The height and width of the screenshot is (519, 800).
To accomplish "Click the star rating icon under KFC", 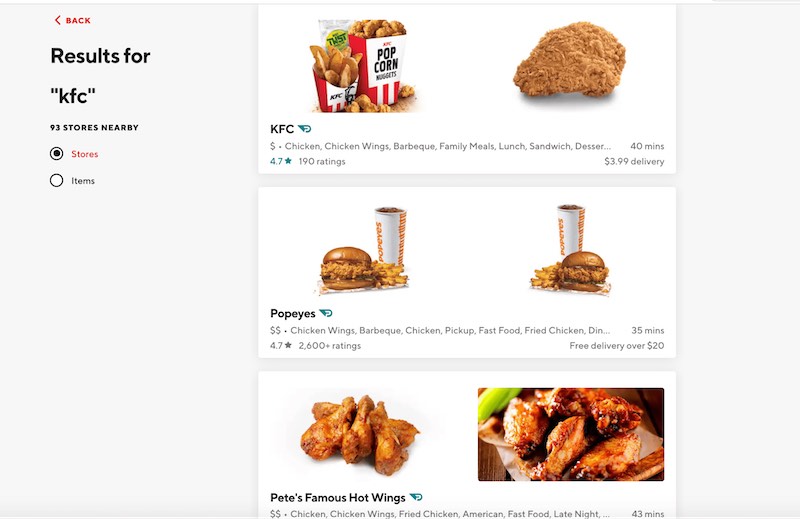I will pos(288,161).
